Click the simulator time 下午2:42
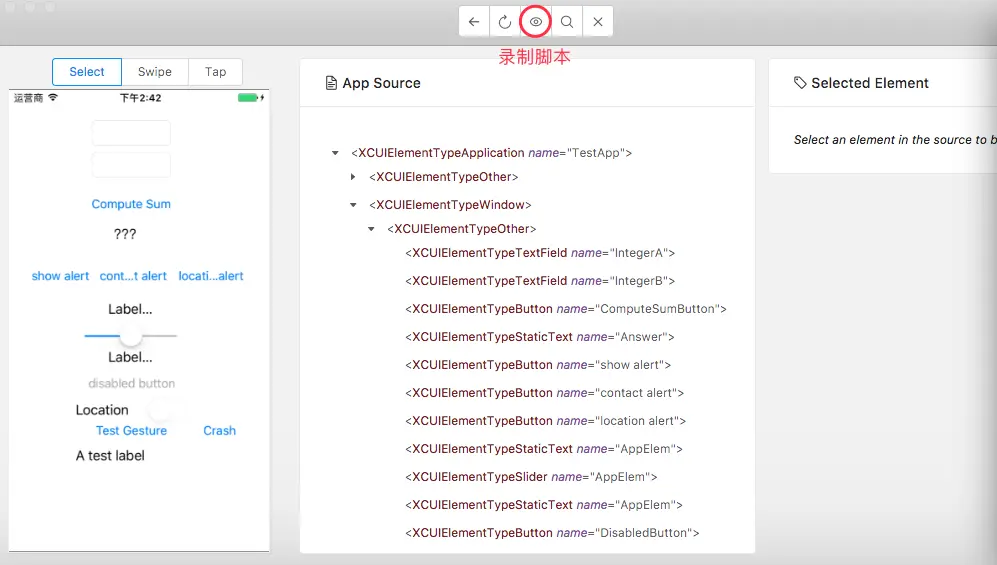 point(141,98)
